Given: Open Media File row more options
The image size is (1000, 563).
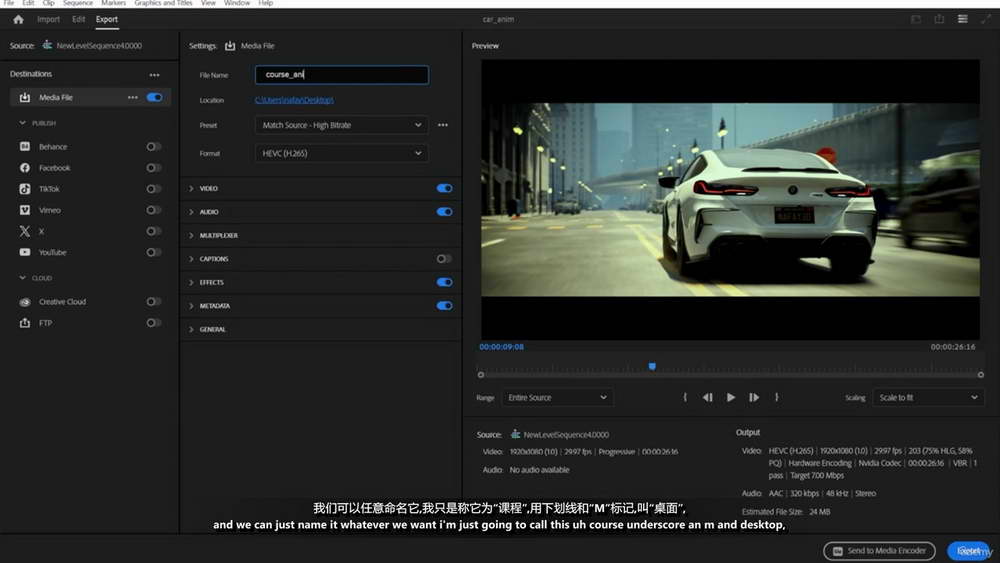Looking at the screenshot, I should 133,98.
